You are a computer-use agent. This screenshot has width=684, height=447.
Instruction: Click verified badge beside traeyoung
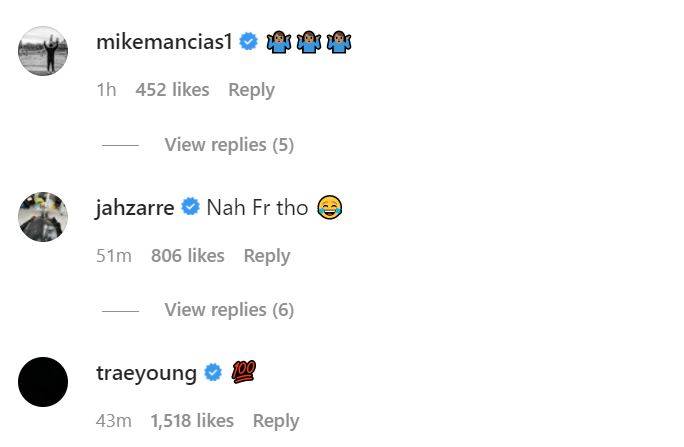[213, 373]
